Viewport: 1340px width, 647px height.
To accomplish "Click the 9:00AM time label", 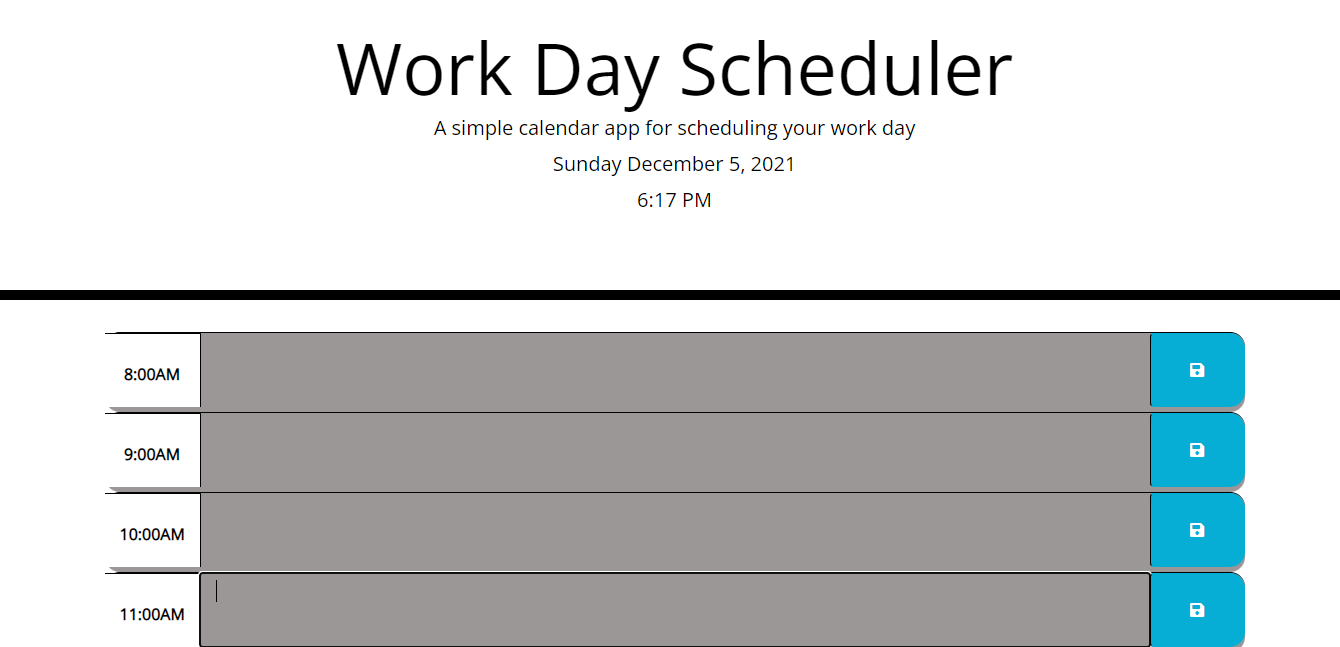I will pos(152,453).
